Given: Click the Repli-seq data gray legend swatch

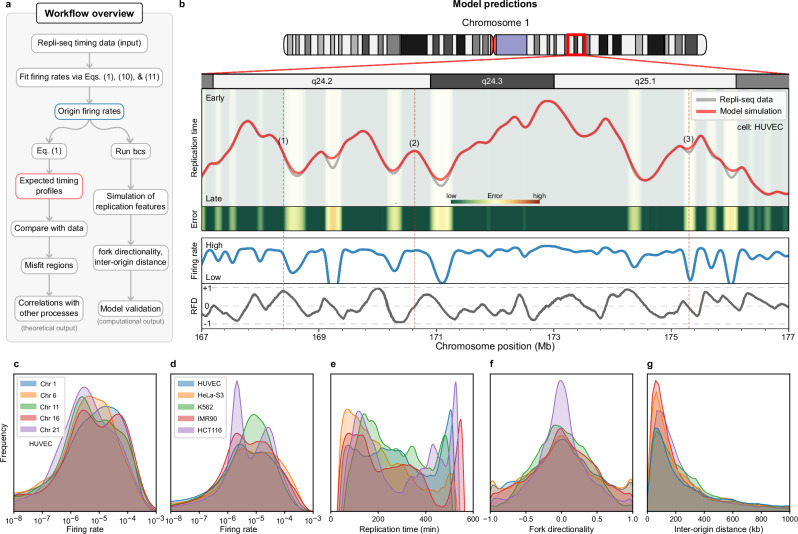Looking at the screenshot, I should tap(705, 100).
